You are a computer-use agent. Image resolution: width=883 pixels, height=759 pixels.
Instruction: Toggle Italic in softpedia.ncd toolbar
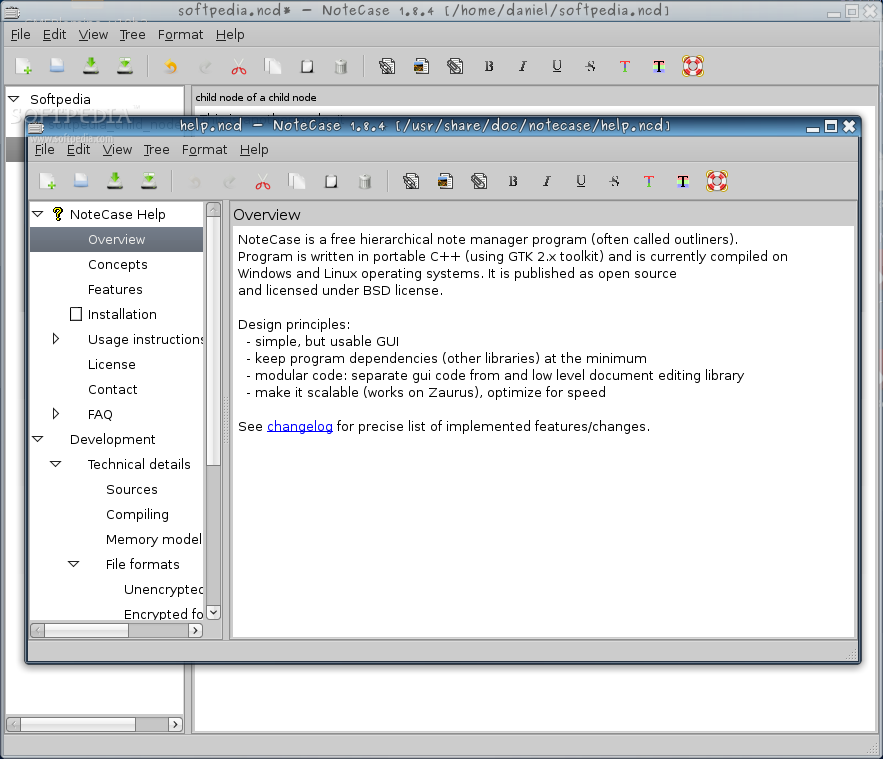[x=523, y=66]
